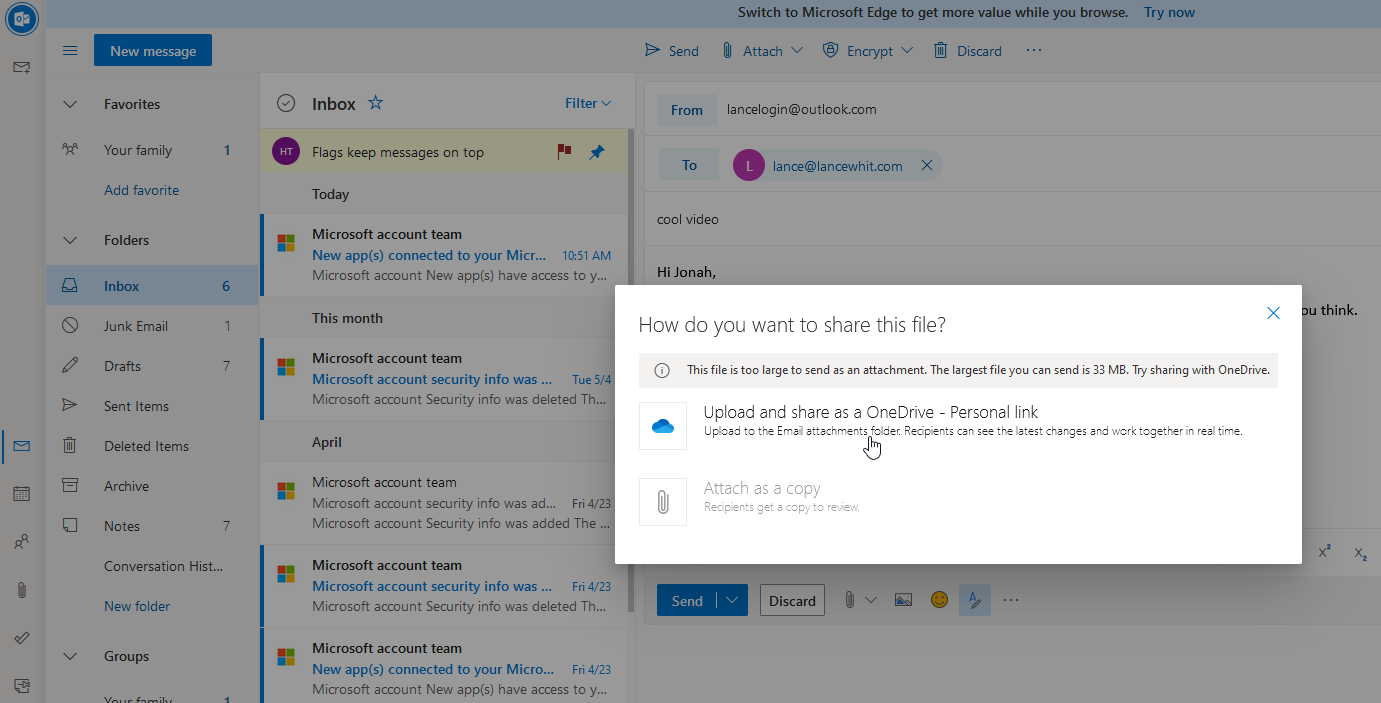Expand the Attach dropdown arrow

(797, 50)
